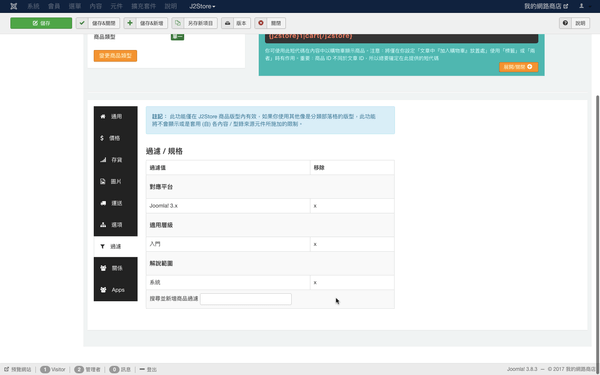Click the green 商品類型 badge
Viewport: 600px width, 375px height.
177,37
